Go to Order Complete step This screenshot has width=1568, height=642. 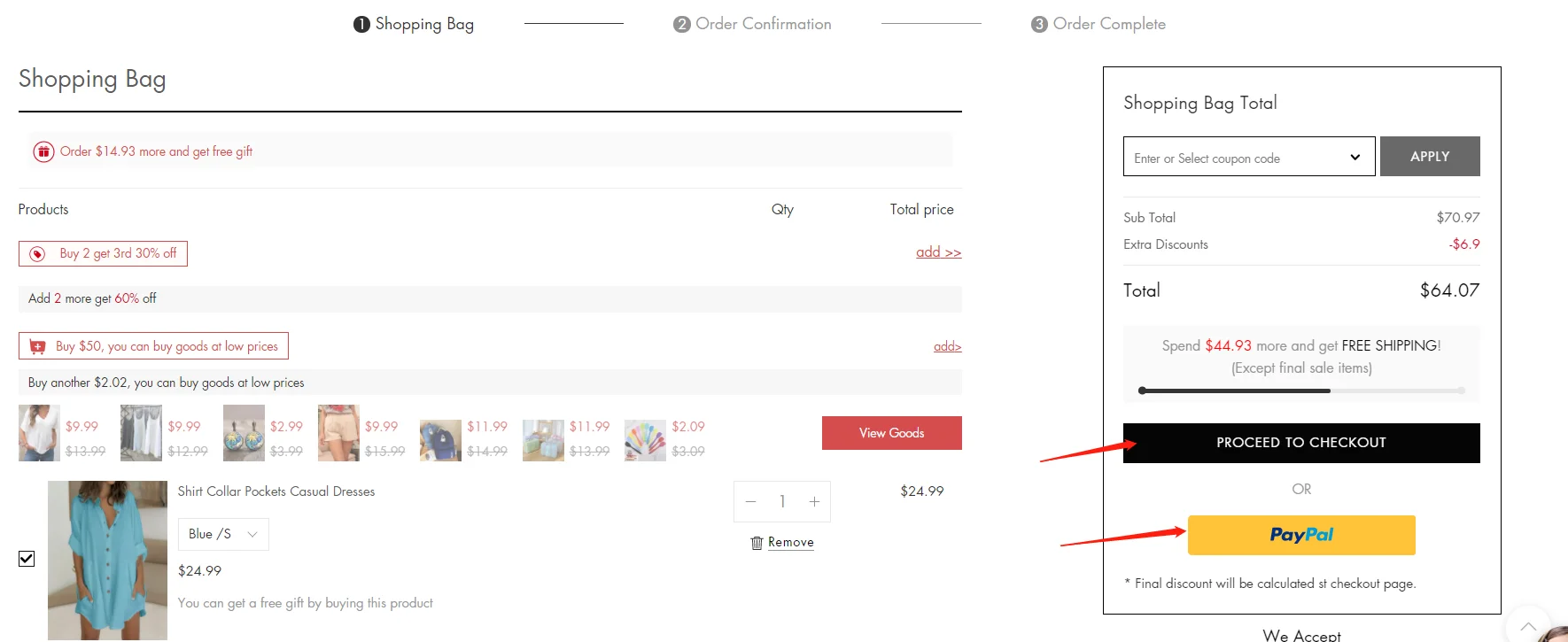coord(1098,24)
